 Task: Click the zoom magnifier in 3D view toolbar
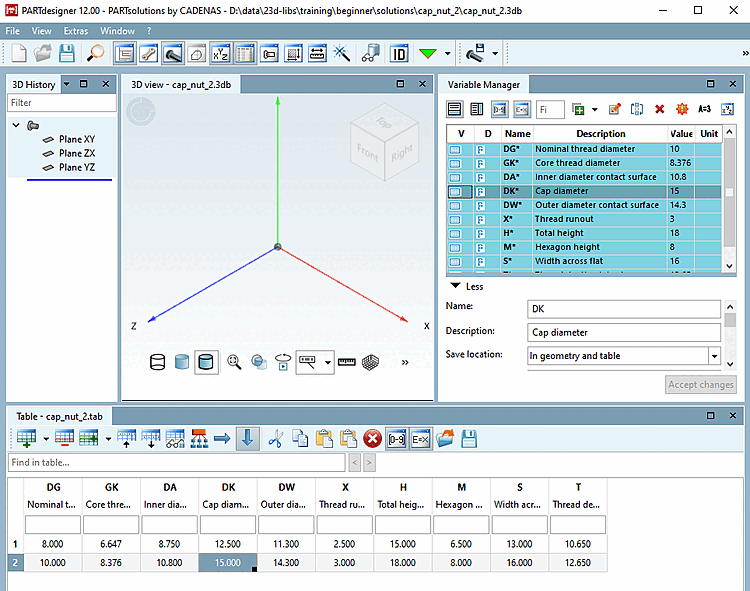coord(234,362)
